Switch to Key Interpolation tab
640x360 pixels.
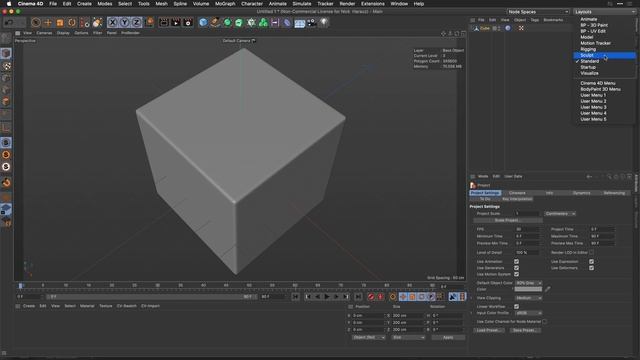click(517, 199)
